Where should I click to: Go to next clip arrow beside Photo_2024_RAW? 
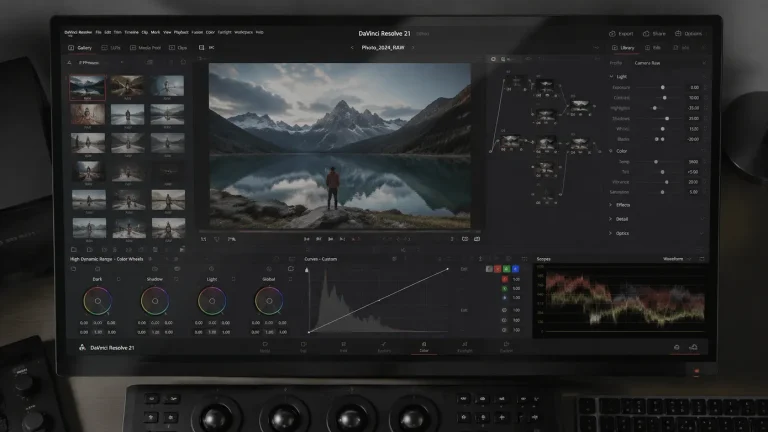(413, 48)
